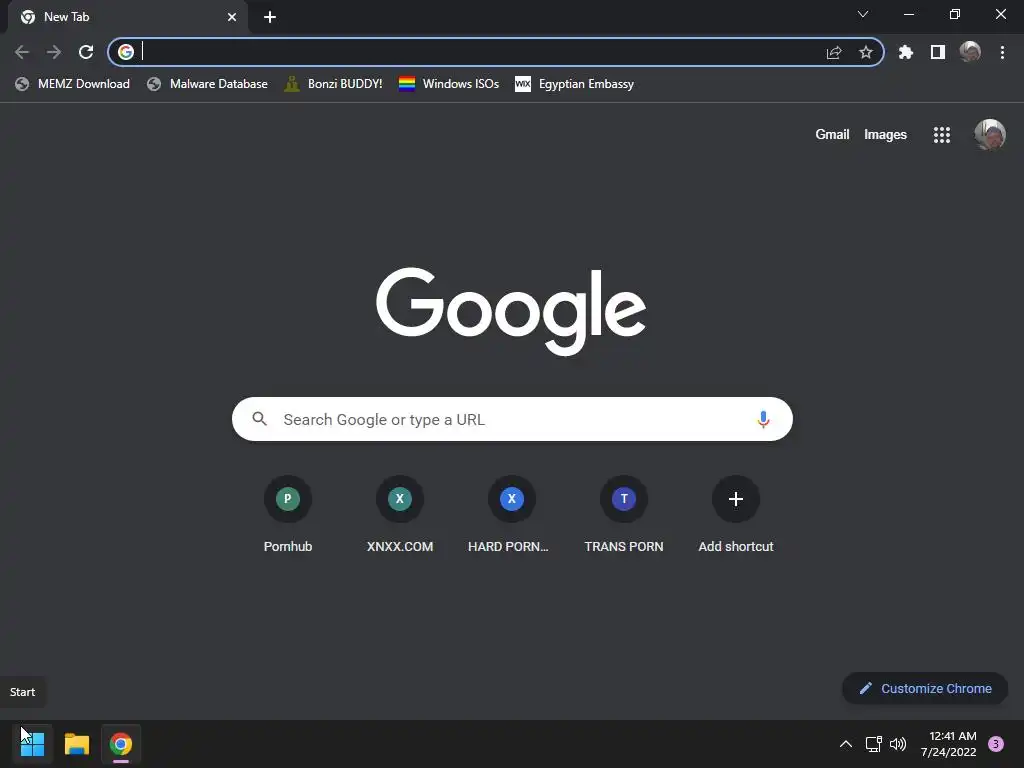The image size is (1024, 768).
Task: Click Customize Chrome button
Action: point(925,688)
